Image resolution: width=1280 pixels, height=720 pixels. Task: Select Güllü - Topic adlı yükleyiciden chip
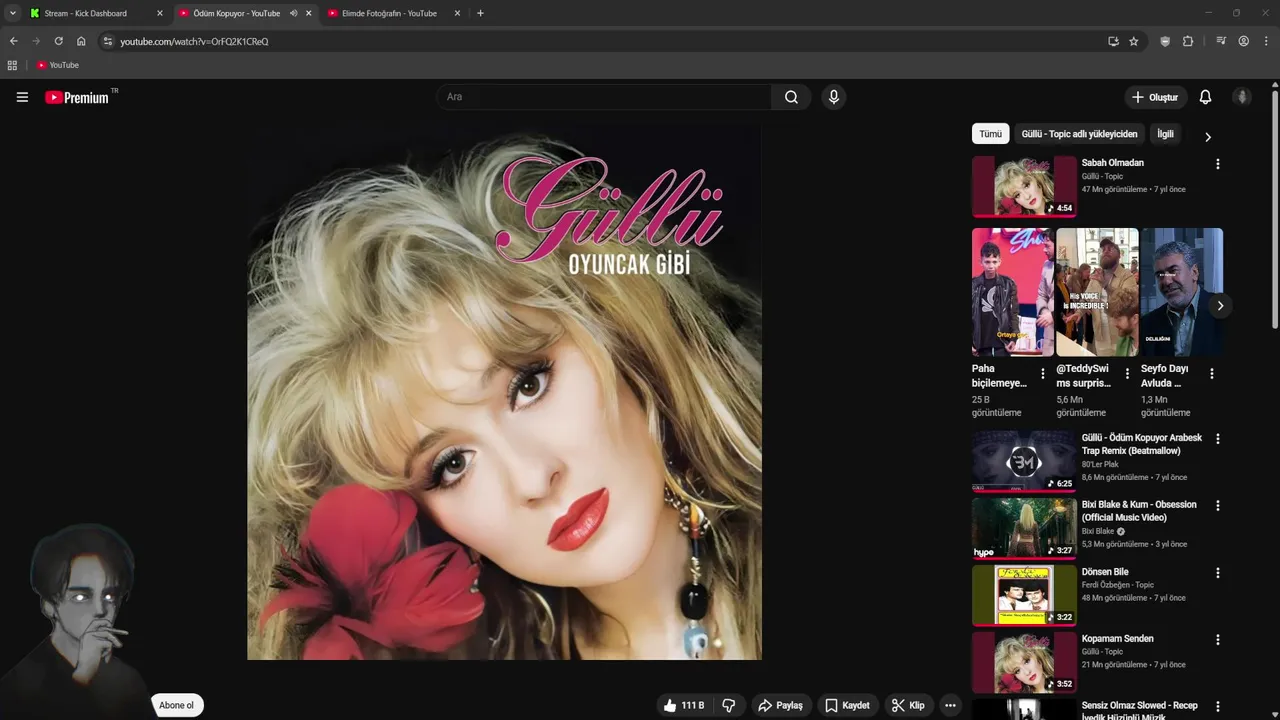tap(1079, 134)
